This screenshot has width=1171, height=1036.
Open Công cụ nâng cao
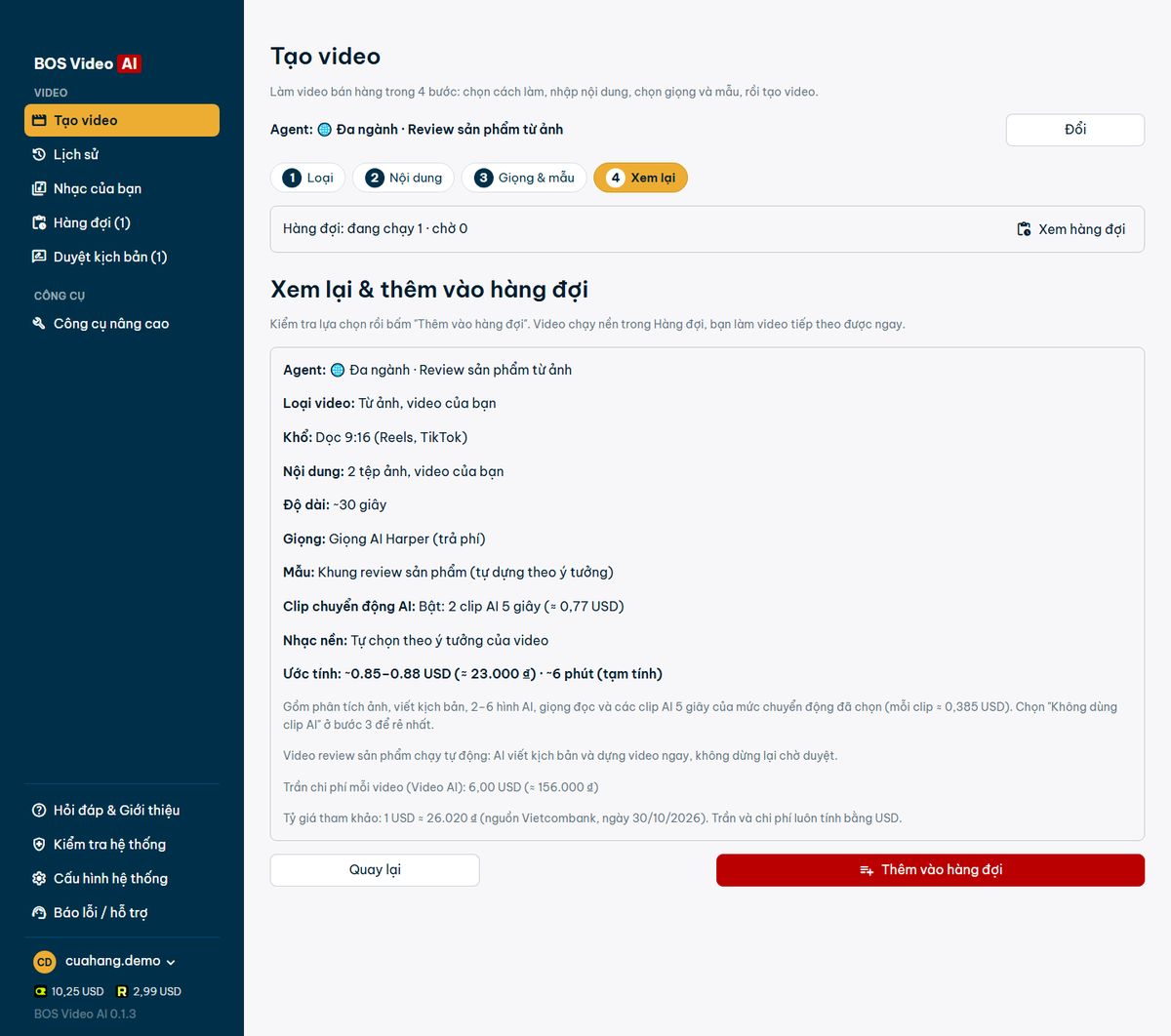(x=122, y=323)
